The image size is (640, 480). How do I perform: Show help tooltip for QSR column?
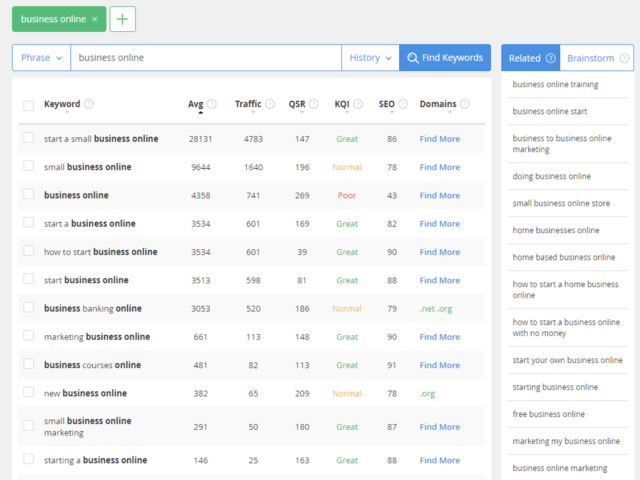coord(313,104)
